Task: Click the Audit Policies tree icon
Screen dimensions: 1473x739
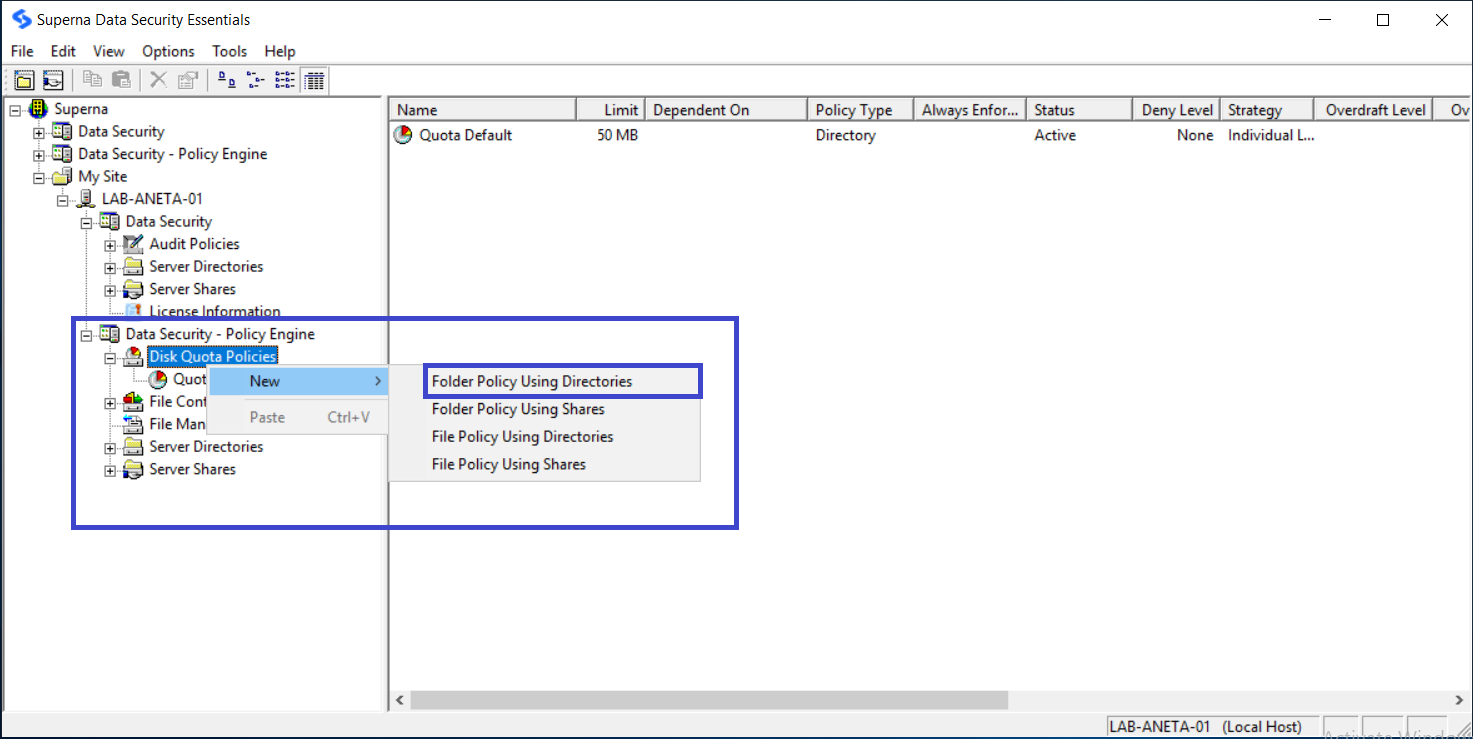Action: pyautogui.click(x=133, y=244)
